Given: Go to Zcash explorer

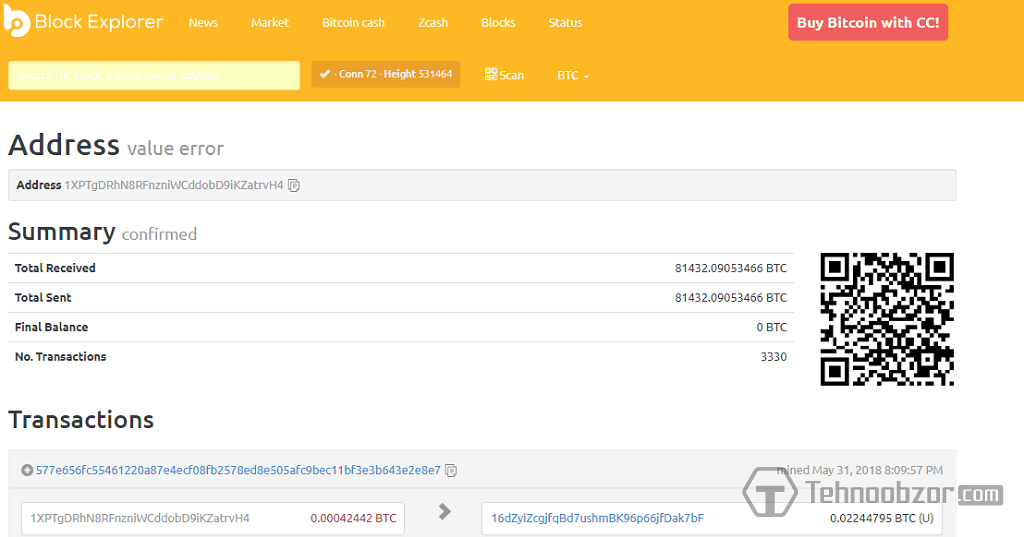Looking at the screenshot, I should click(433, 23).
